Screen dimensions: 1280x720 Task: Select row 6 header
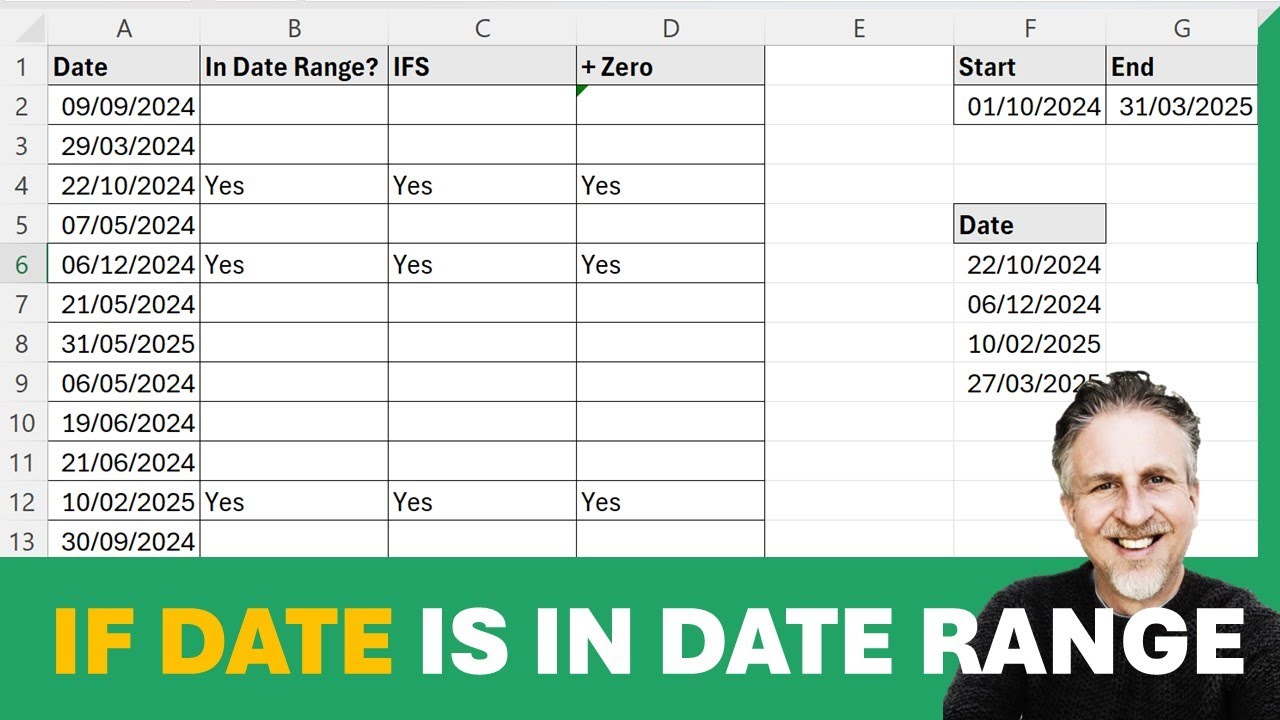23,265
